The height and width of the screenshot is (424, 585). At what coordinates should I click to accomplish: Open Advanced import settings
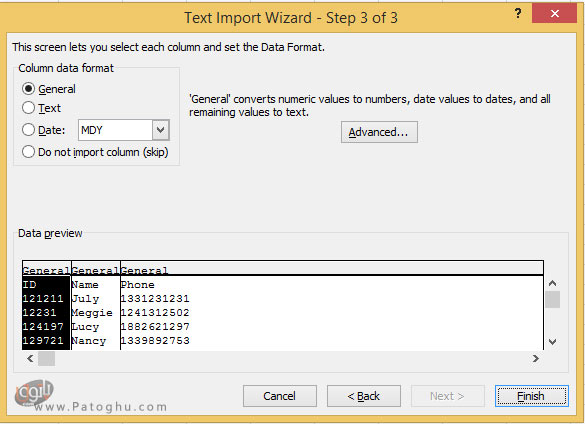click(x=379, y=132)
